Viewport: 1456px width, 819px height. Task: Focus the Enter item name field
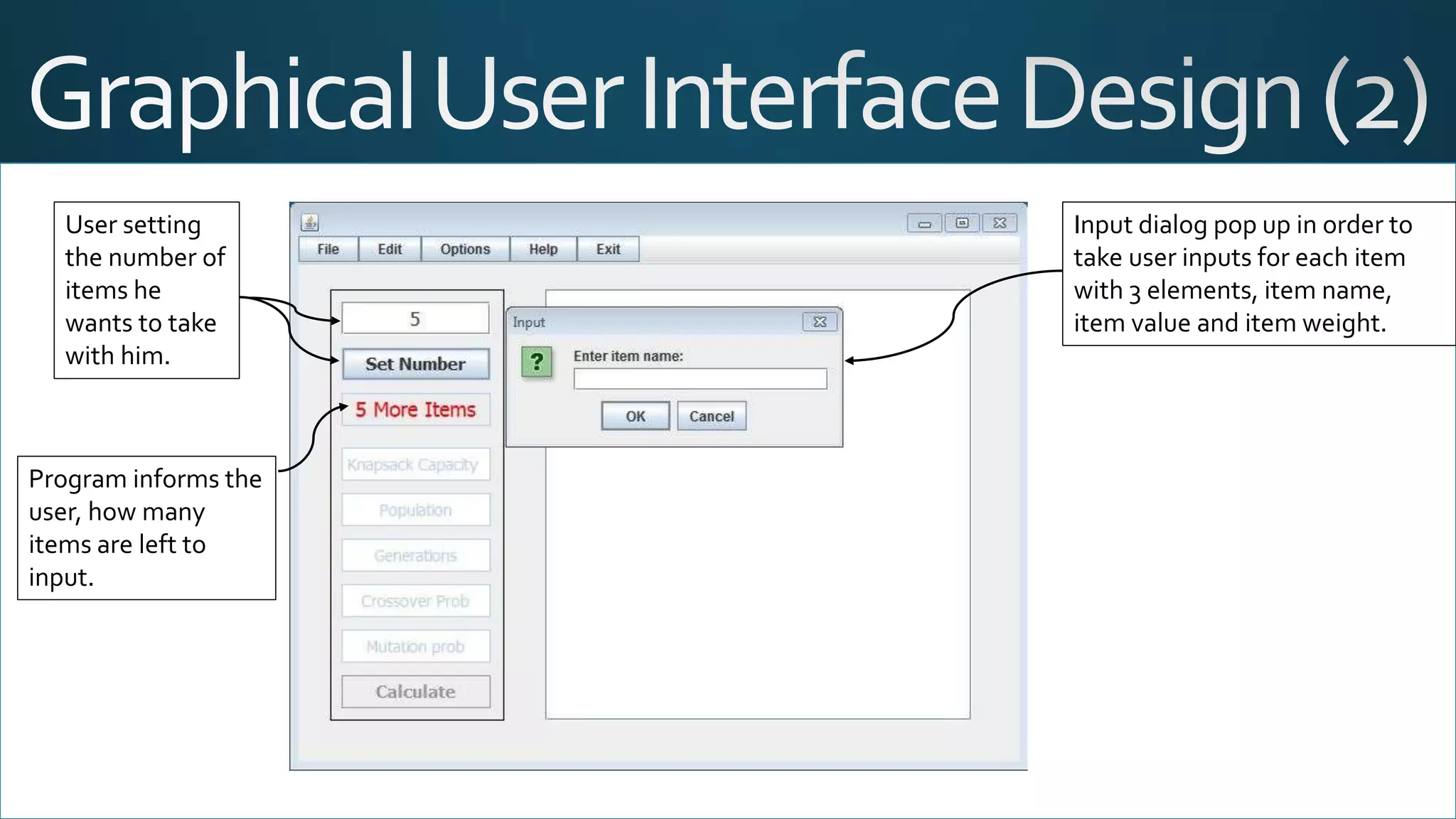(x=700, y=379)
